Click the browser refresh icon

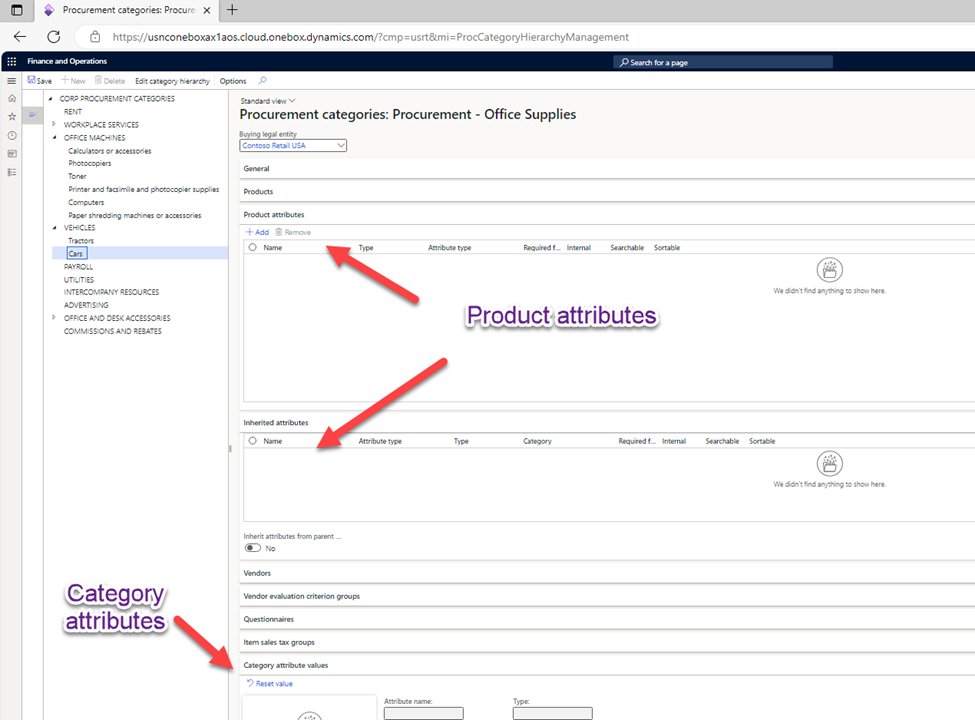click(x=54, y=36)
